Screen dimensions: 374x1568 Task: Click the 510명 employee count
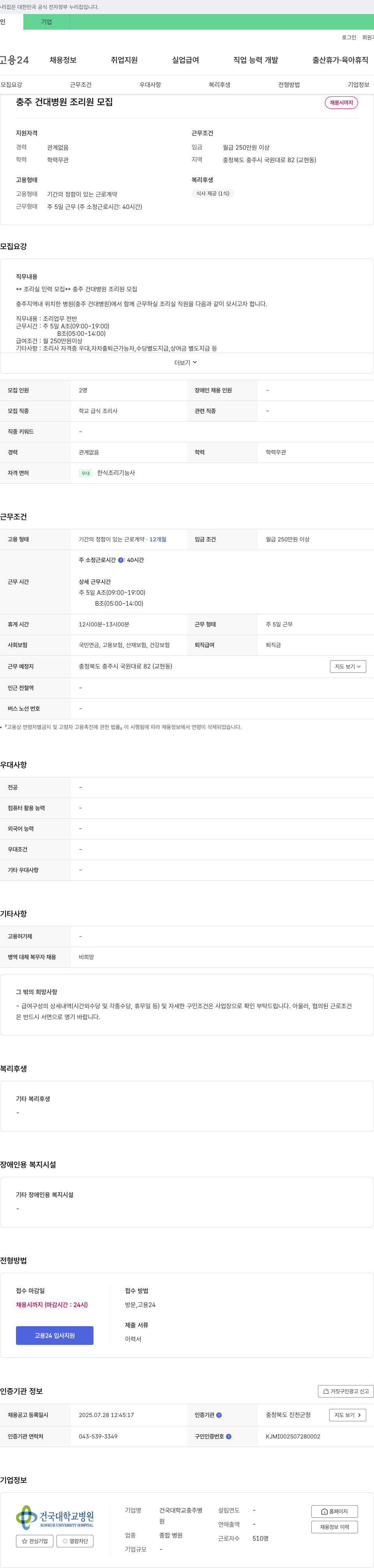tap(260, 1538)
